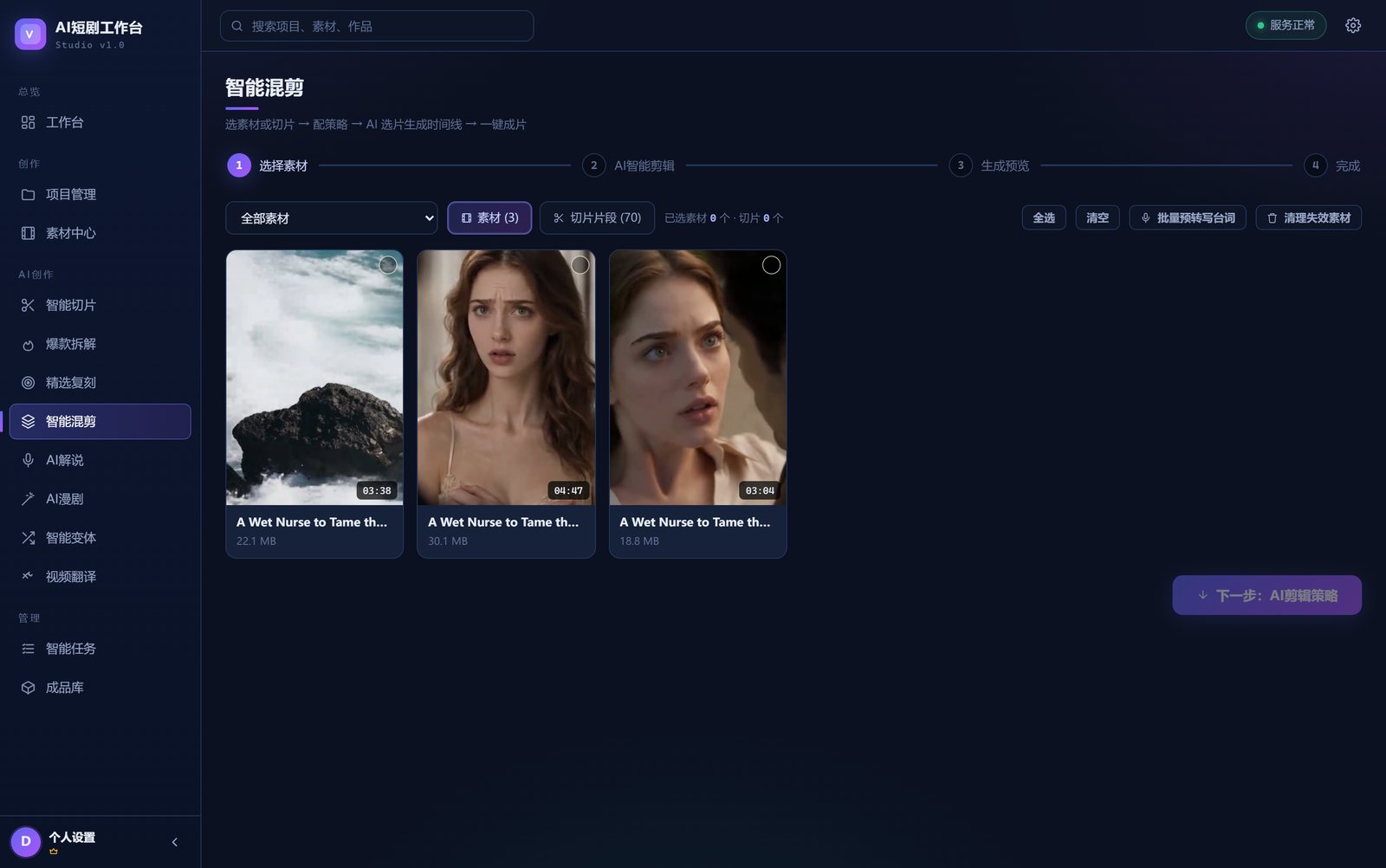Collapse the sidebar with the chevron arrow
1386x868 pixels.
(175, 842)
